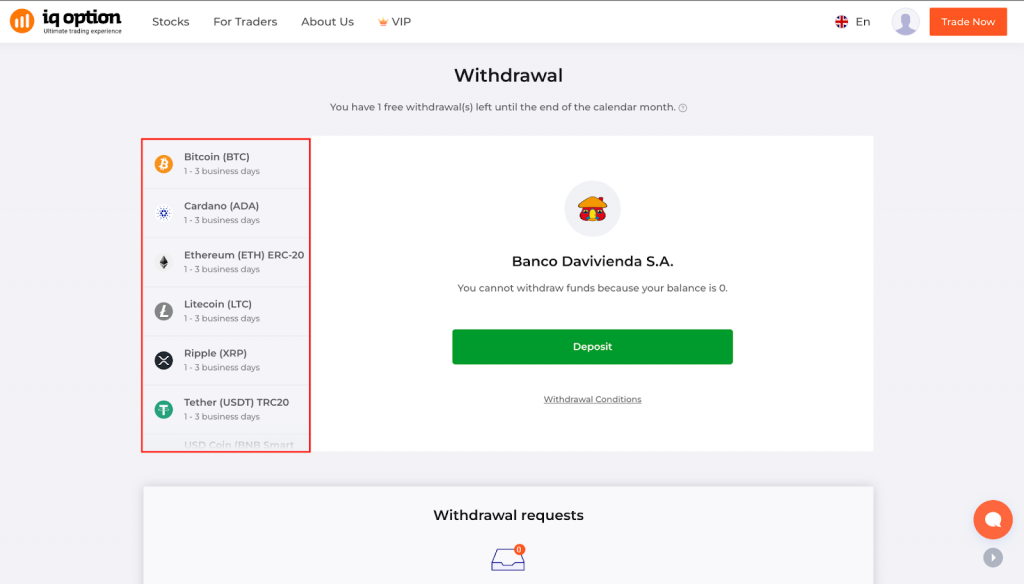Screen dimensions: 1024x584
Task: Choose the Tether (USDT) coin icon
Action: [164, 409]
